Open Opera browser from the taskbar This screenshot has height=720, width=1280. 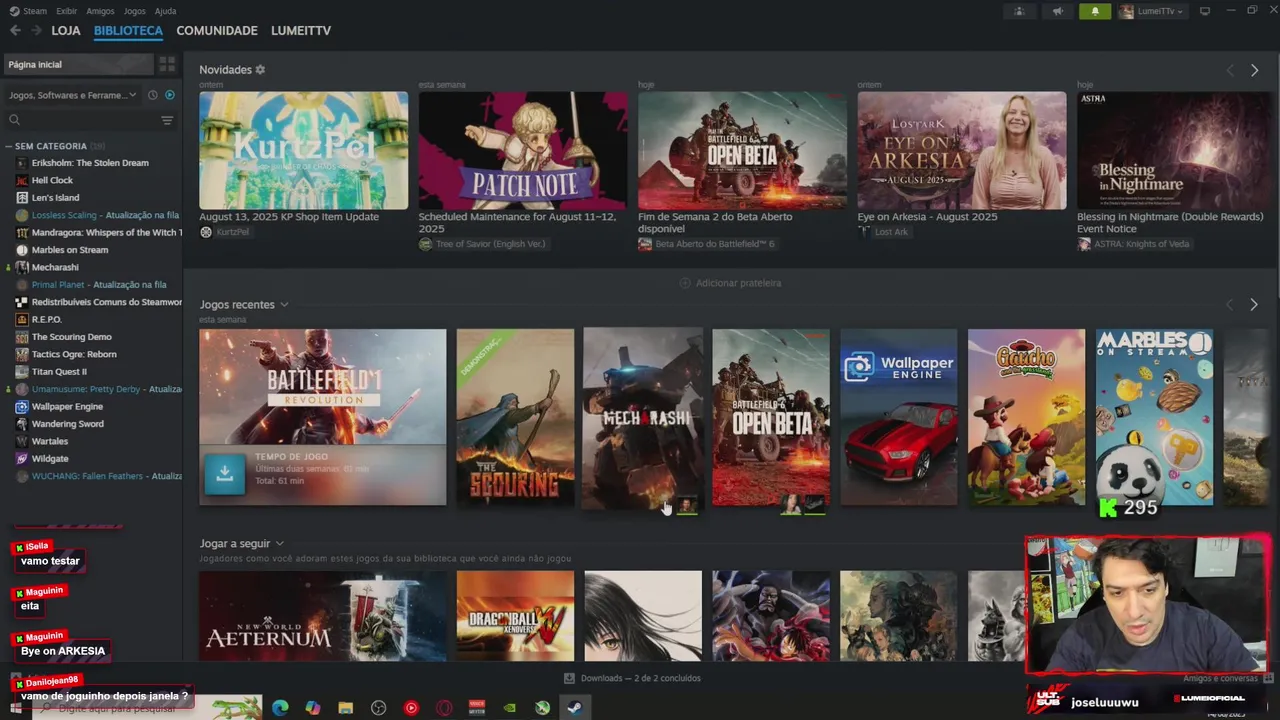(444, 708)
